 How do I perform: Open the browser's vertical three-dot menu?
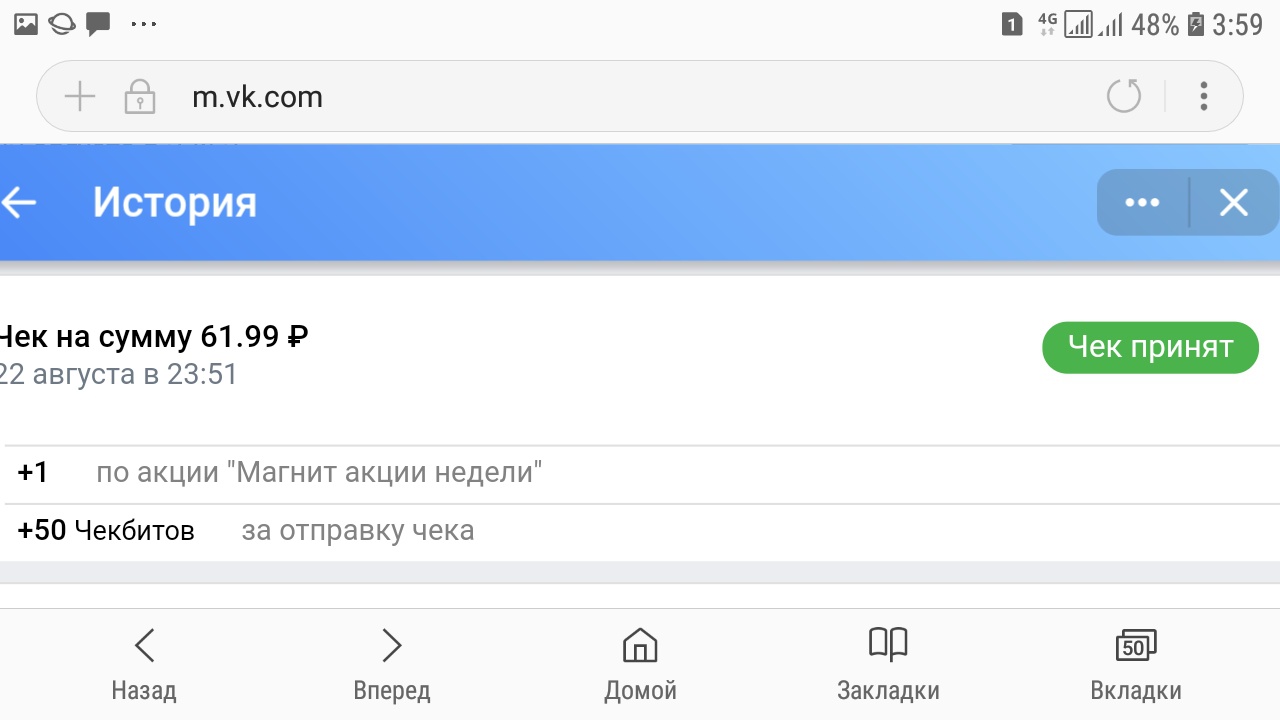coord(1204,97)
